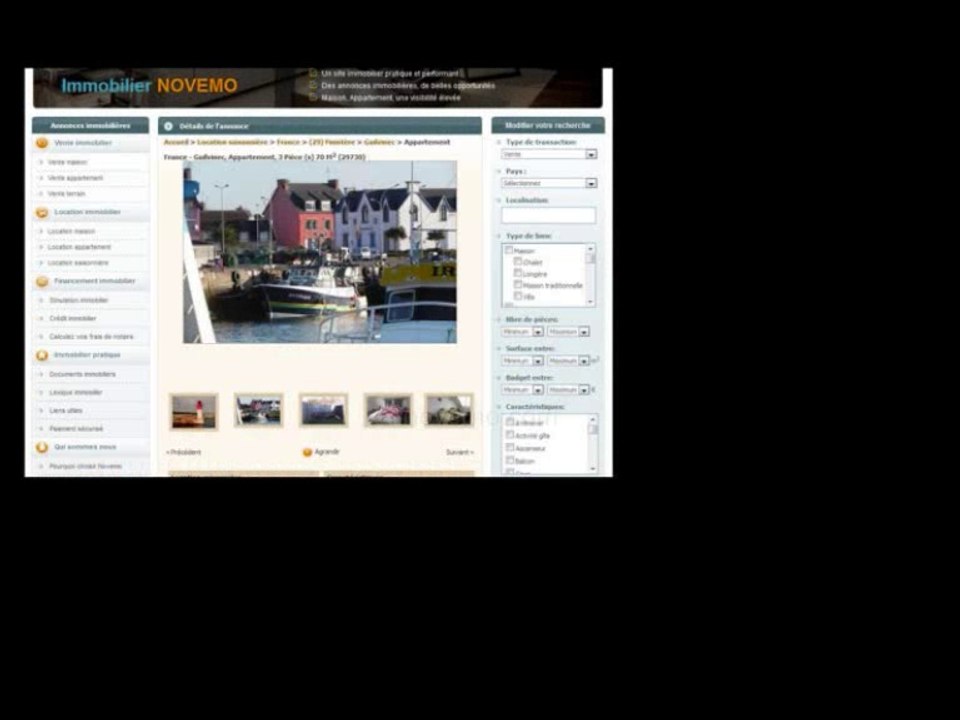Screen dimensions: 960x720
Task: Click the orange Agrandir magnifier icon
Action: tap(307, 452)
